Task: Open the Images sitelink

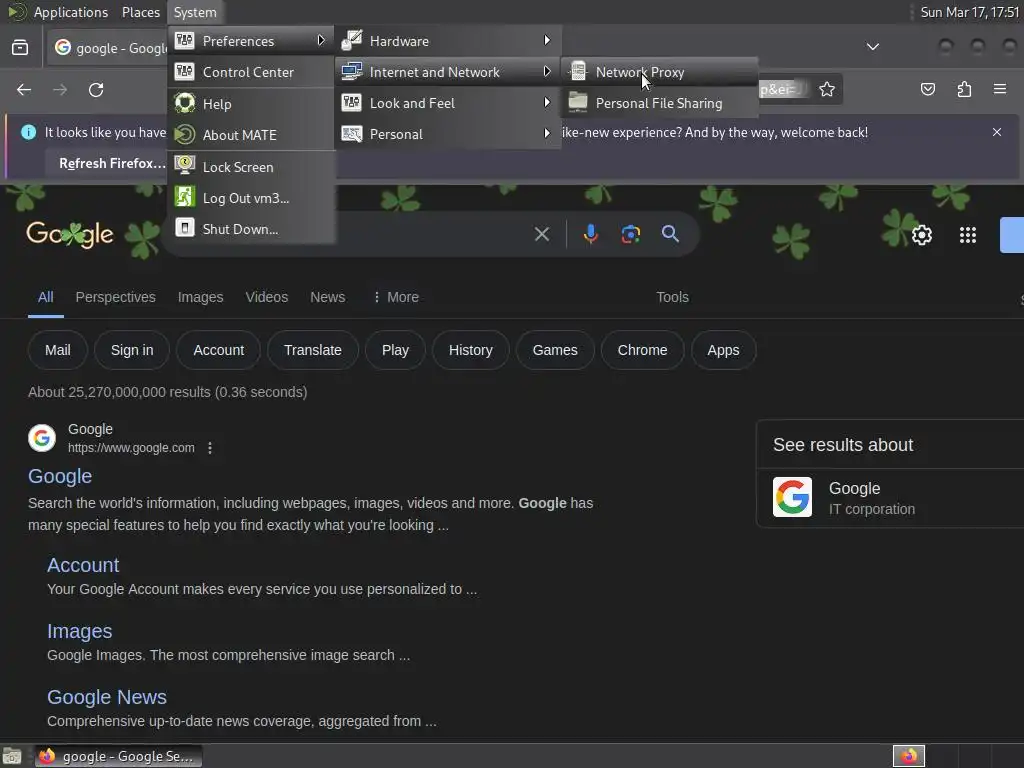Action: click(80, 631)
